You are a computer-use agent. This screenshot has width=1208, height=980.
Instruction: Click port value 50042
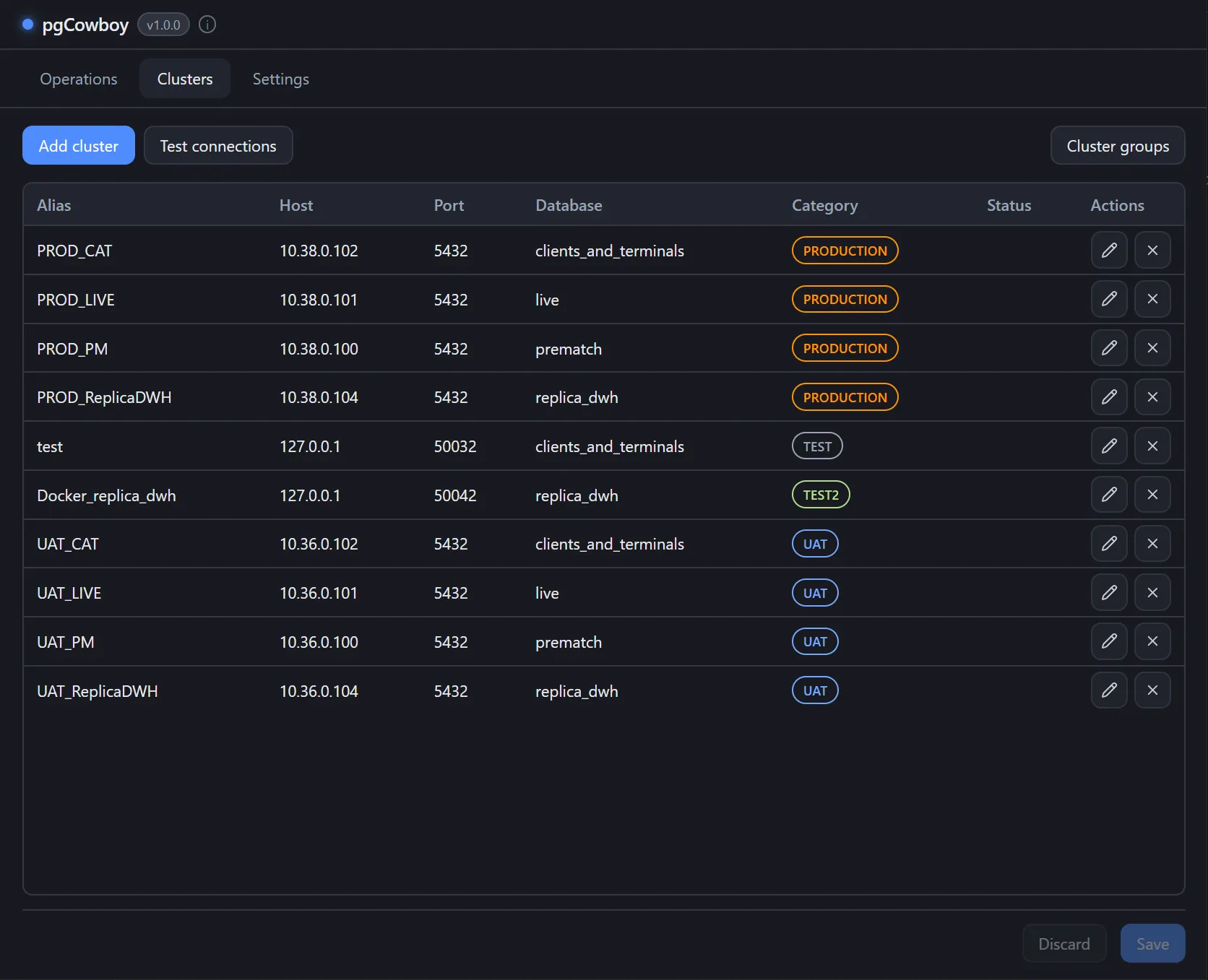tap(455, 495)
